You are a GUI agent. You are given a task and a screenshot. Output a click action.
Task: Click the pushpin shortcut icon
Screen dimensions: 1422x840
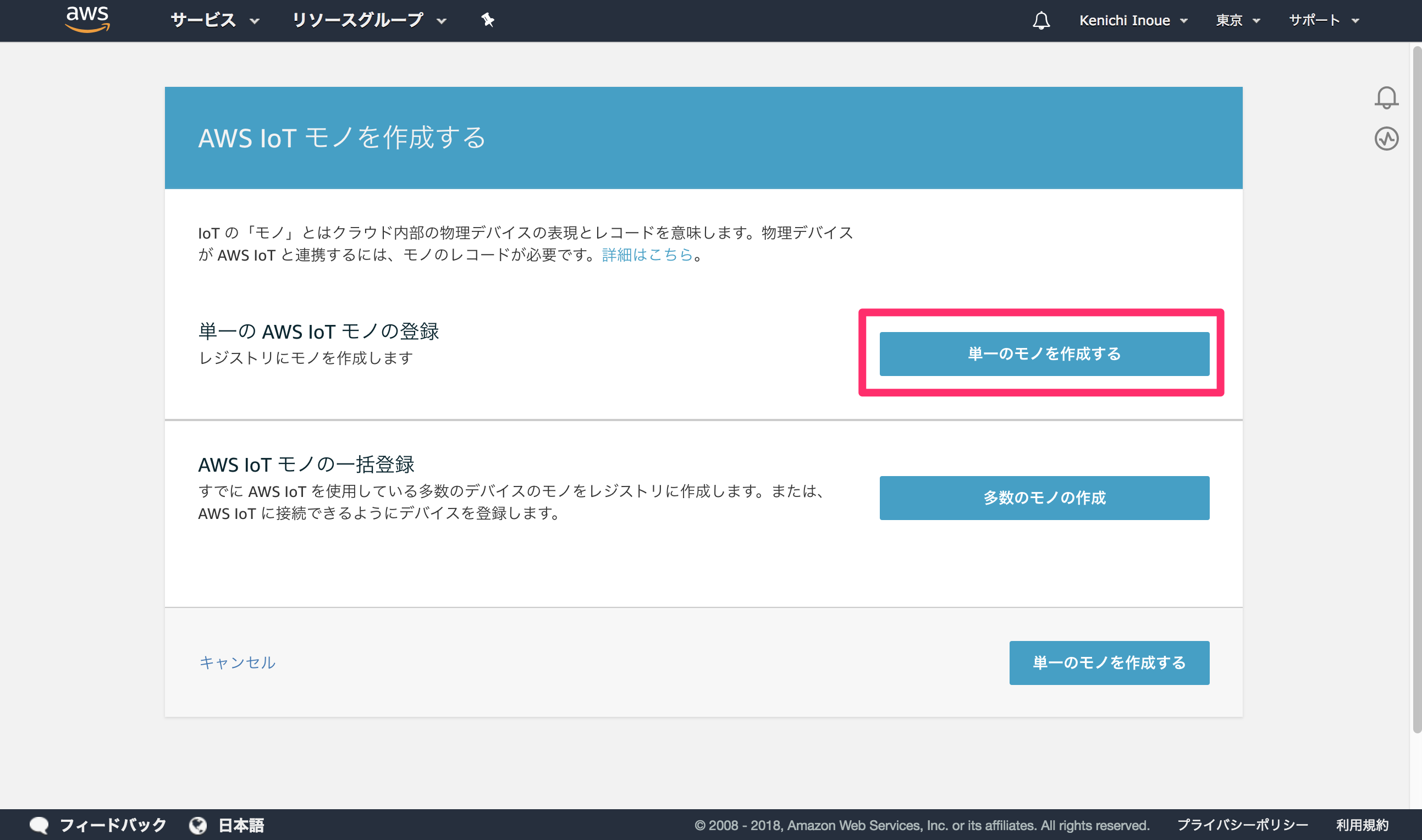coord(487,20)
